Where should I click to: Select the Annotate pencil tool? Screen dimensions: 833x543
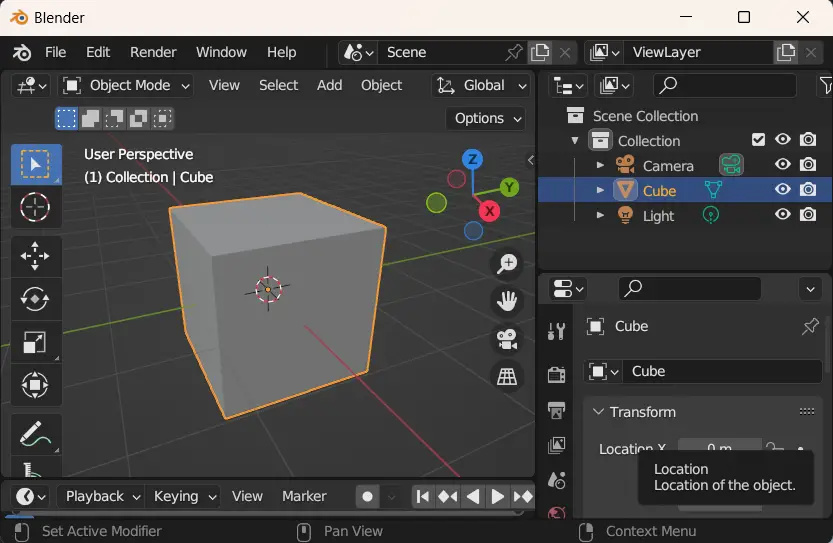(x=35, y=435)
